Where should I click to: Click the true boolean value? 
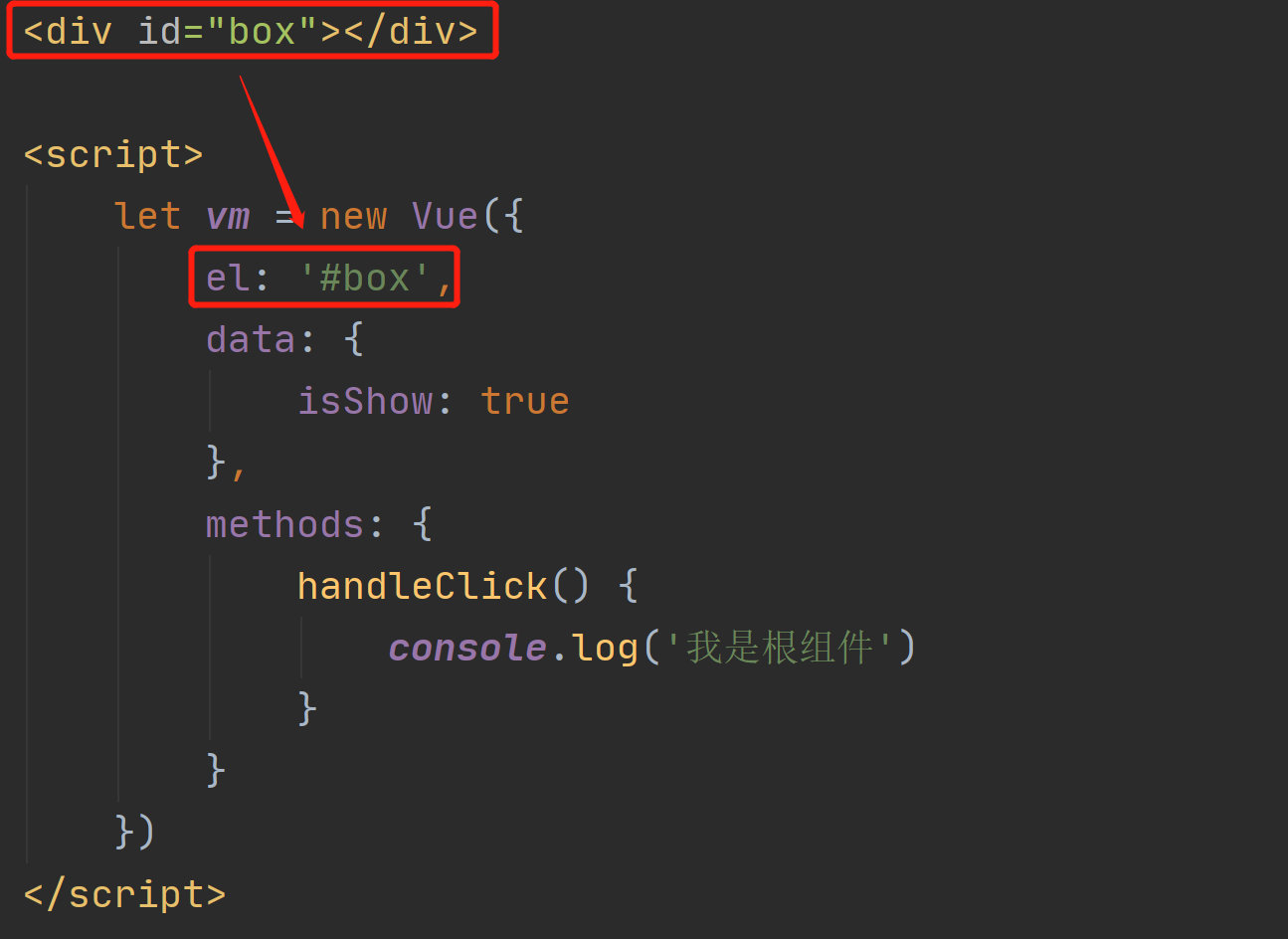pos(525,402)
